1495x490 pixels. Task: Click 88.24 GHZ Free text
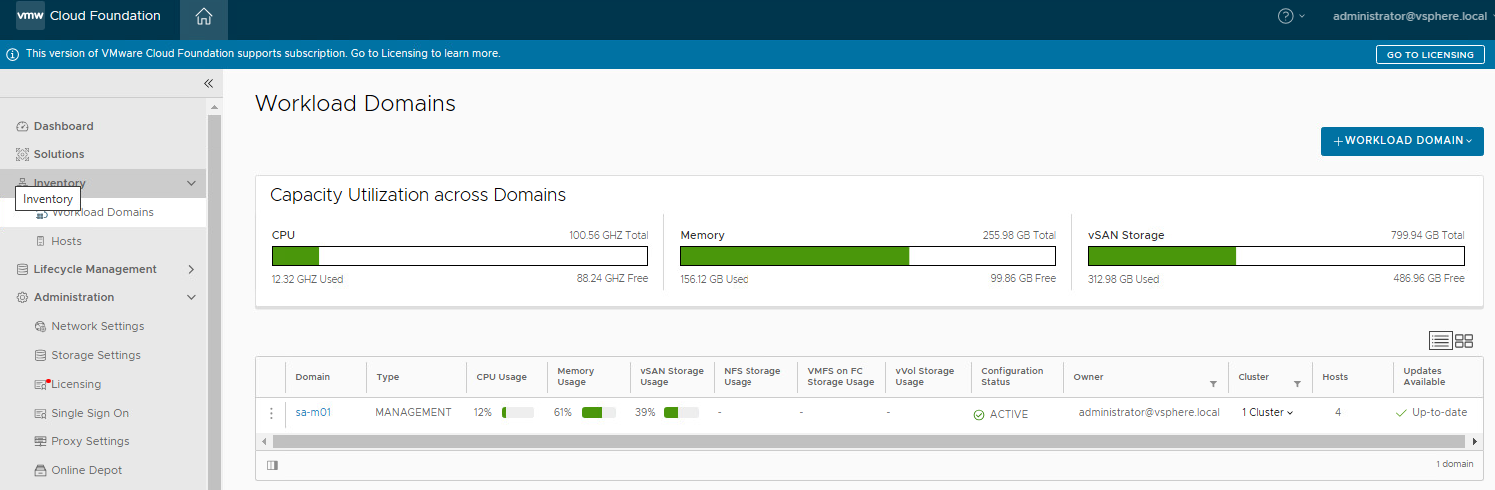point(612,280)
